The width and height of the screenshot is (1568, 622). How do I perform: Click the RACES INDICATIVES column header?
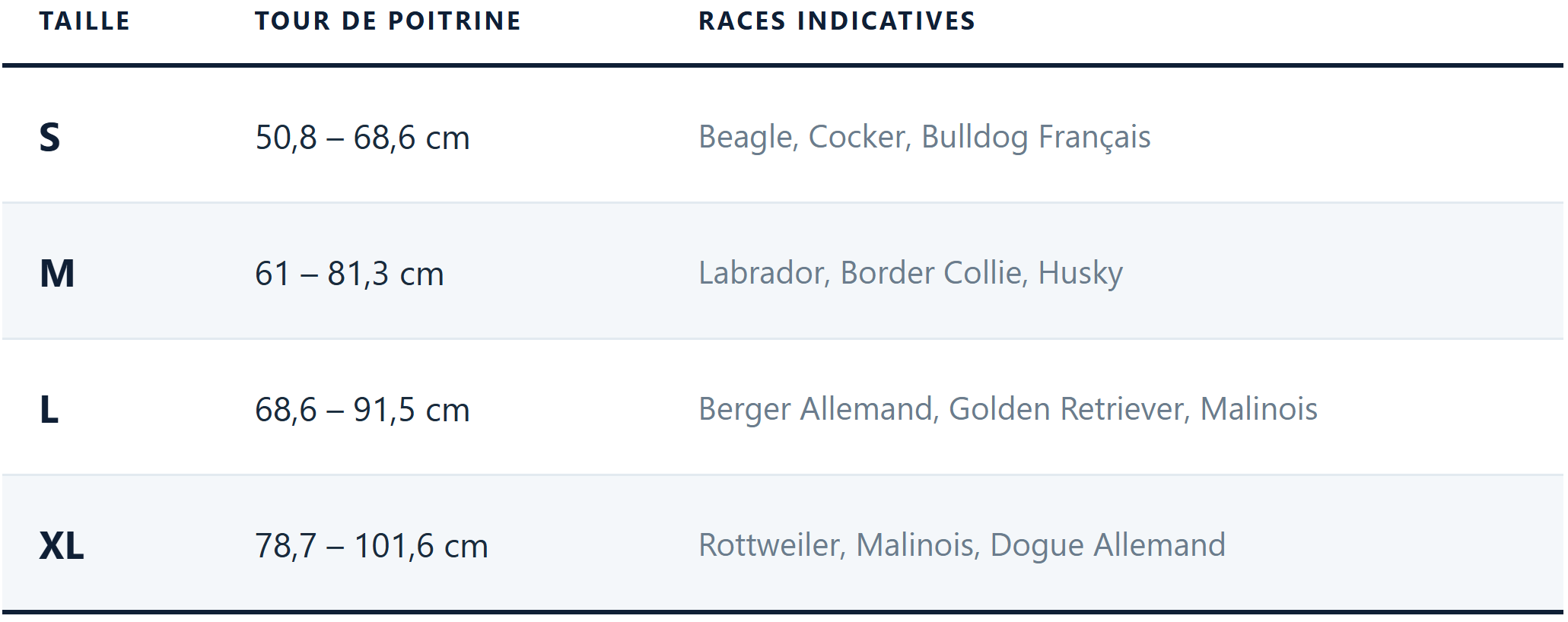pyautogui.click(x=837, y=21)
